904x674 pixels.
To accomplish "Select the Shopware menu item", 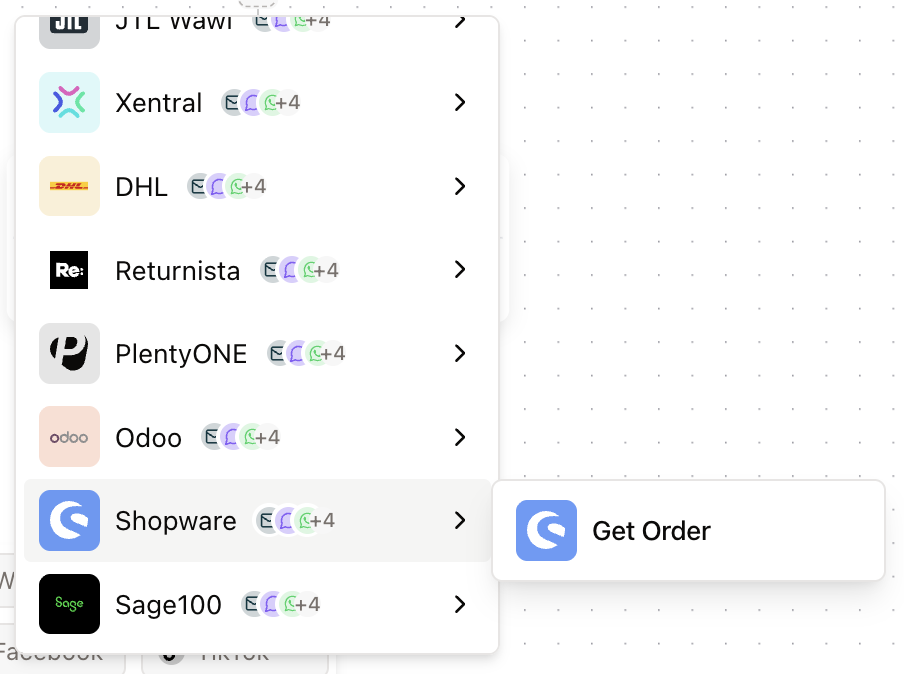I will (x=176, y=520).
